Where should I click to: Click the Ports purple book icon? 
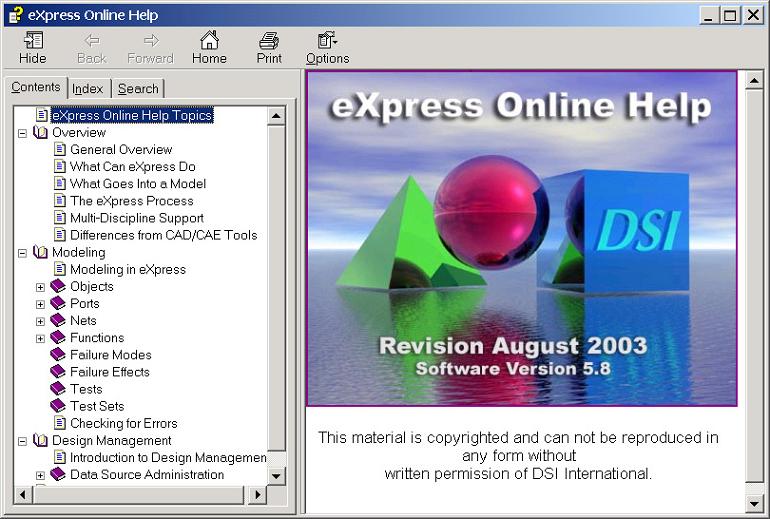[58, 303]
